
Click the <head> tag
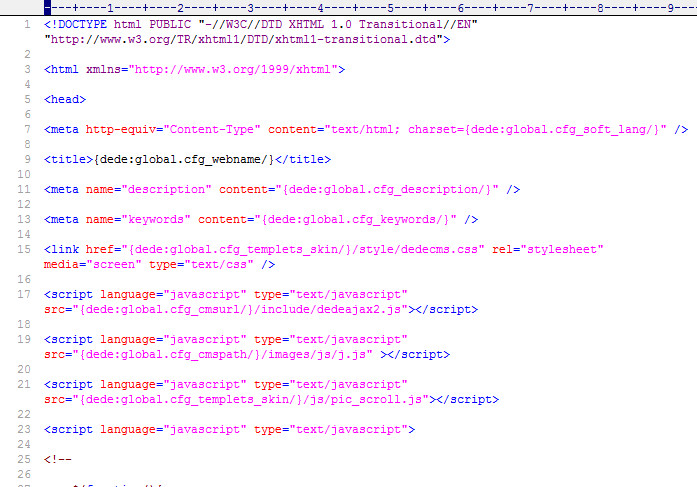click(65, 99)
